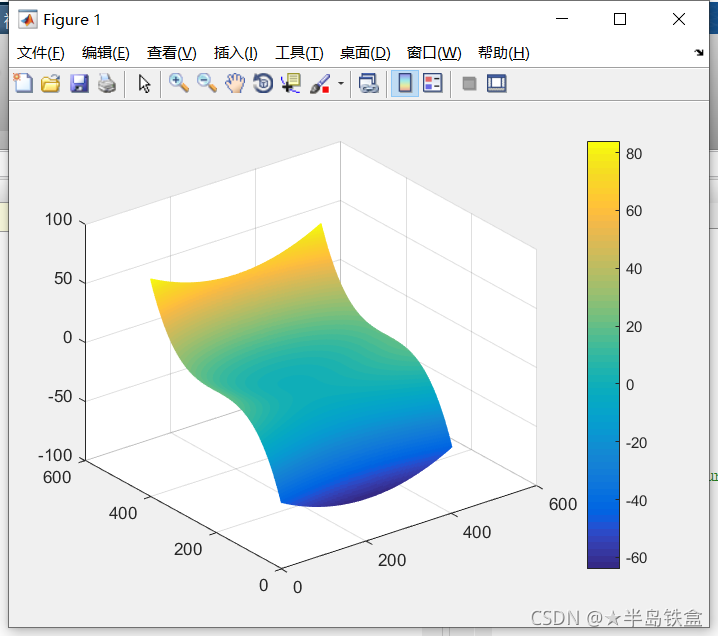Screen dimensions: 718x636
Task: Expand the dock figure arrow at menu bar right
Action: (698, 53)
